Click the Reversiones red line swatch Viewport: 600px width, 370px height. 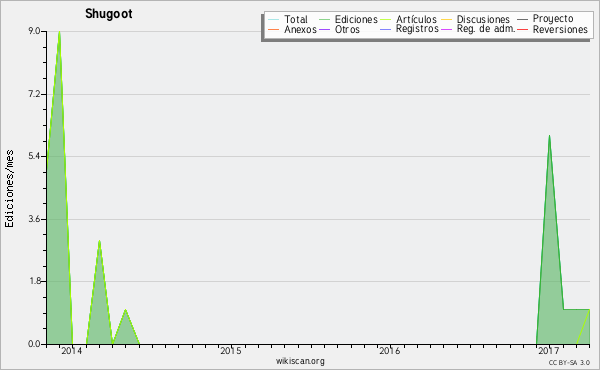click(x=522, y=29)
